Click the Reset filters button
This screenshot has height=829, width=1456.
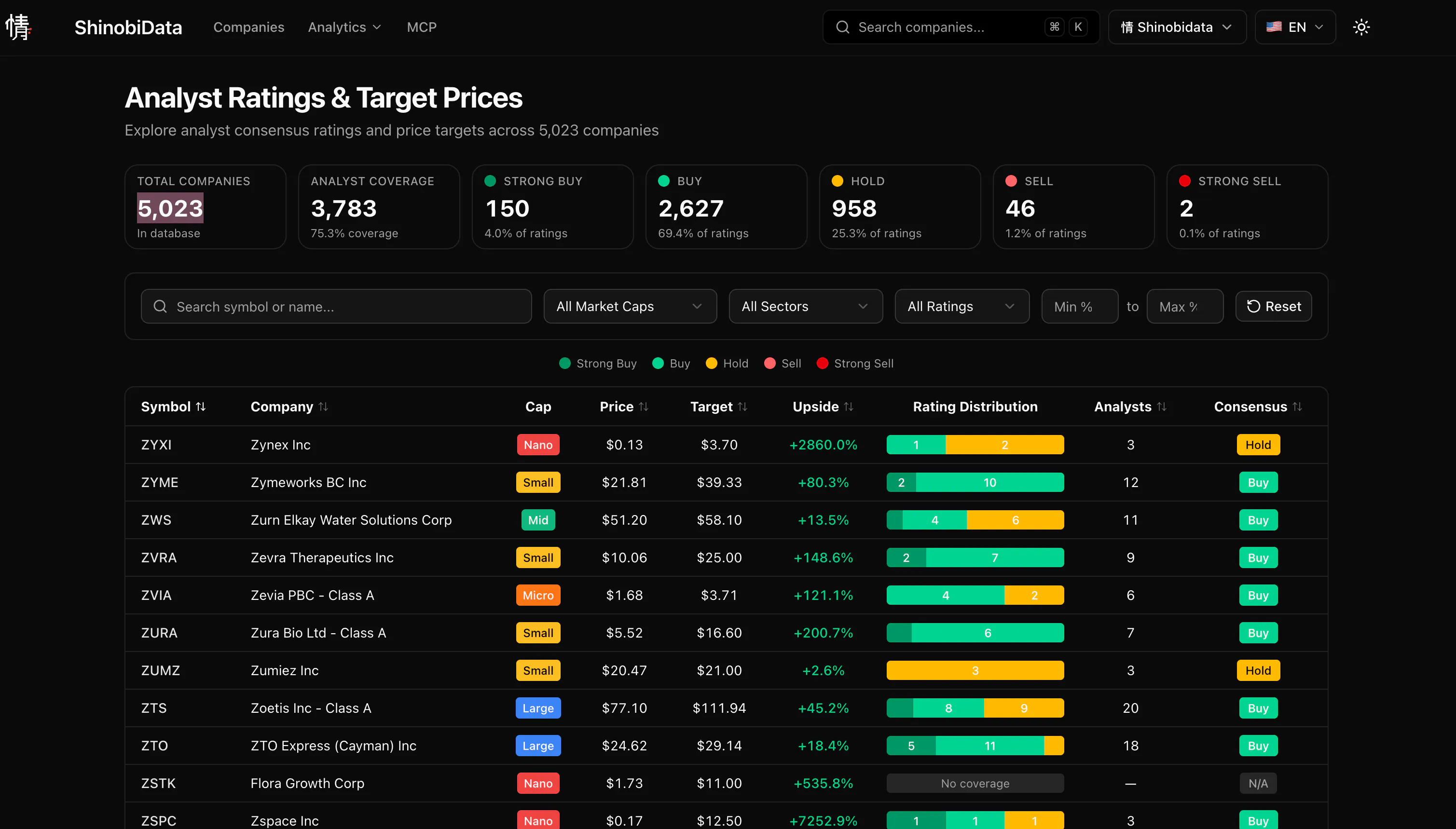[1273, 306]
